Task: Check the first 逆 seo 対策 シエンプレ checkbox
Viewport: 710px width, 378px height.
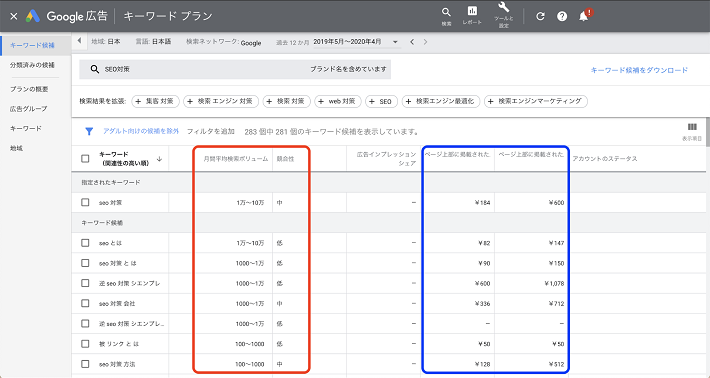Action: (x=85, y=283)
